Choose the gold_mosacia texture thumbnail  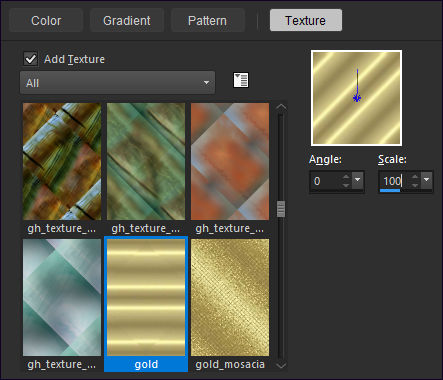pyautogui.click(x=230, y=297)
